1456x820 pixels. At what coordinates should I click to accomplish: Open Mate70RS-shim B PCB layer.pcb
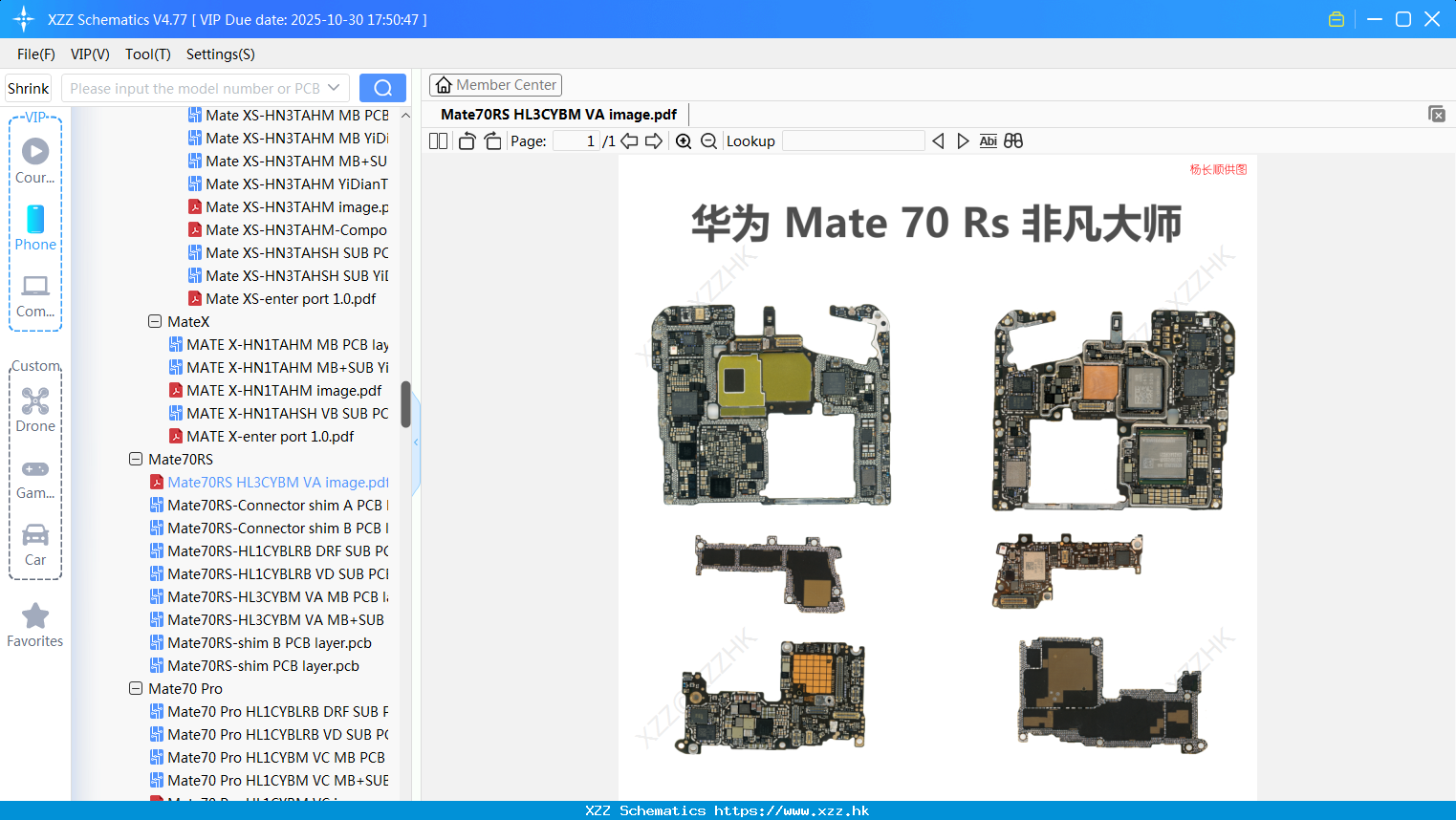pos(261,643)
